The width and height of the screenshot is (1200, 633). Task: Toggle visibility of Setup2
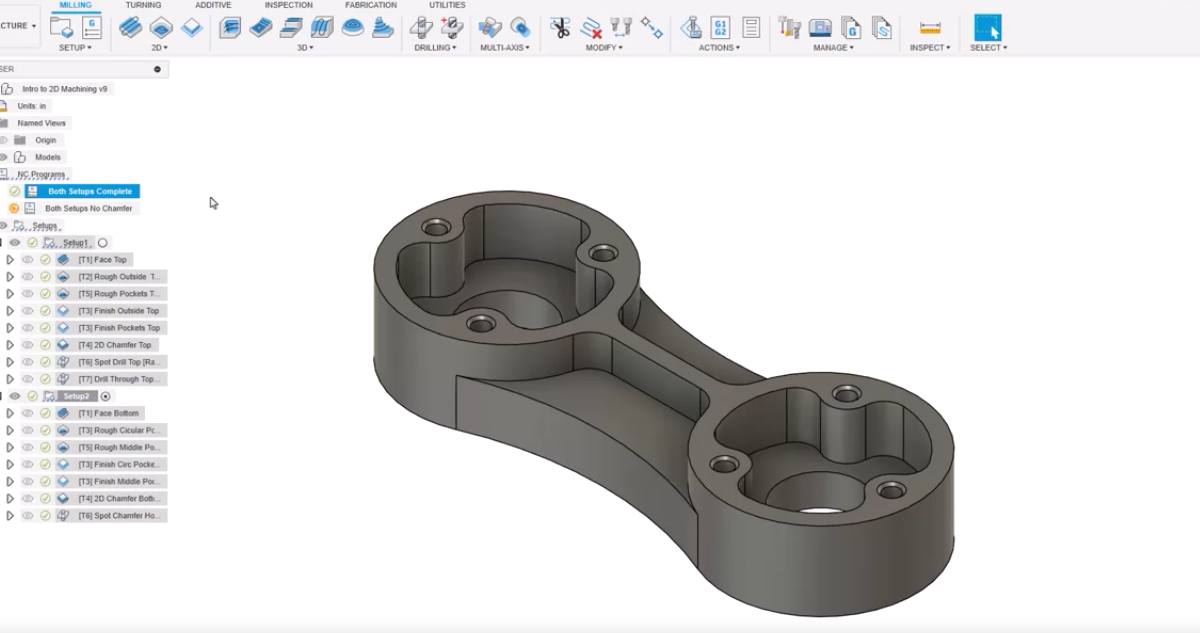[15, 396]
